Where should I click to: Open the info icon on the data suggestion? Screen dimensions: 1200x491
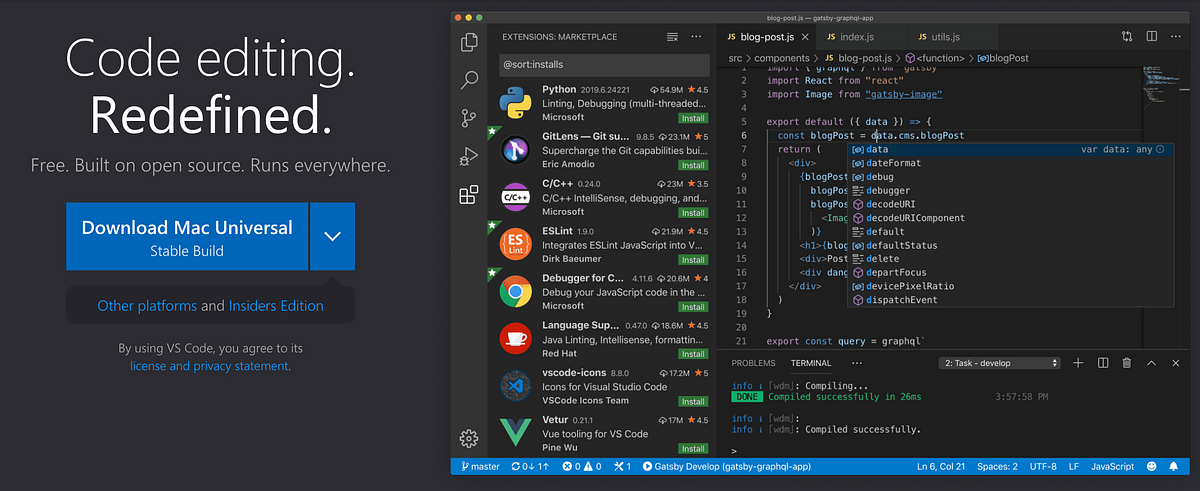click(1160, 149)
